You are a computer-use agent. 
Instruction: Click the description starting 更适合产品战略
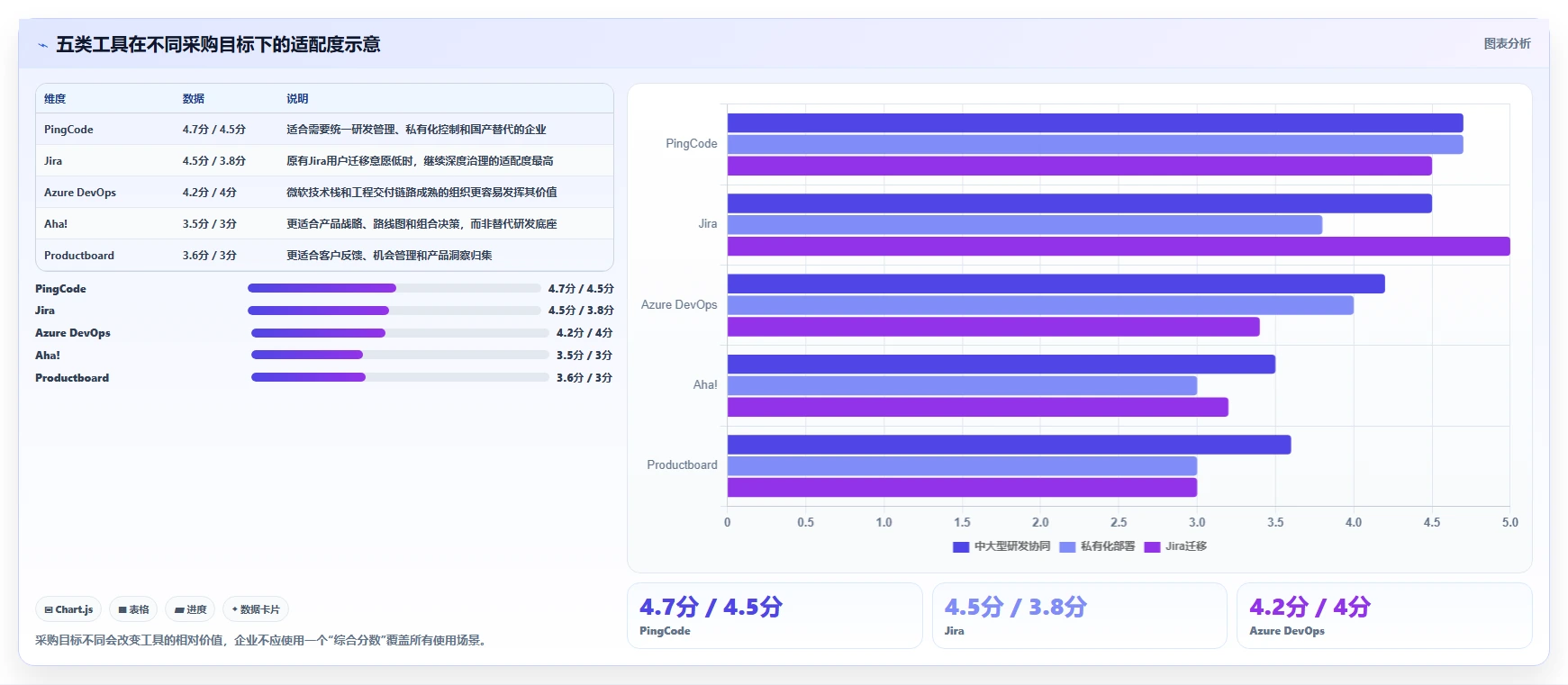pos(421,223)
